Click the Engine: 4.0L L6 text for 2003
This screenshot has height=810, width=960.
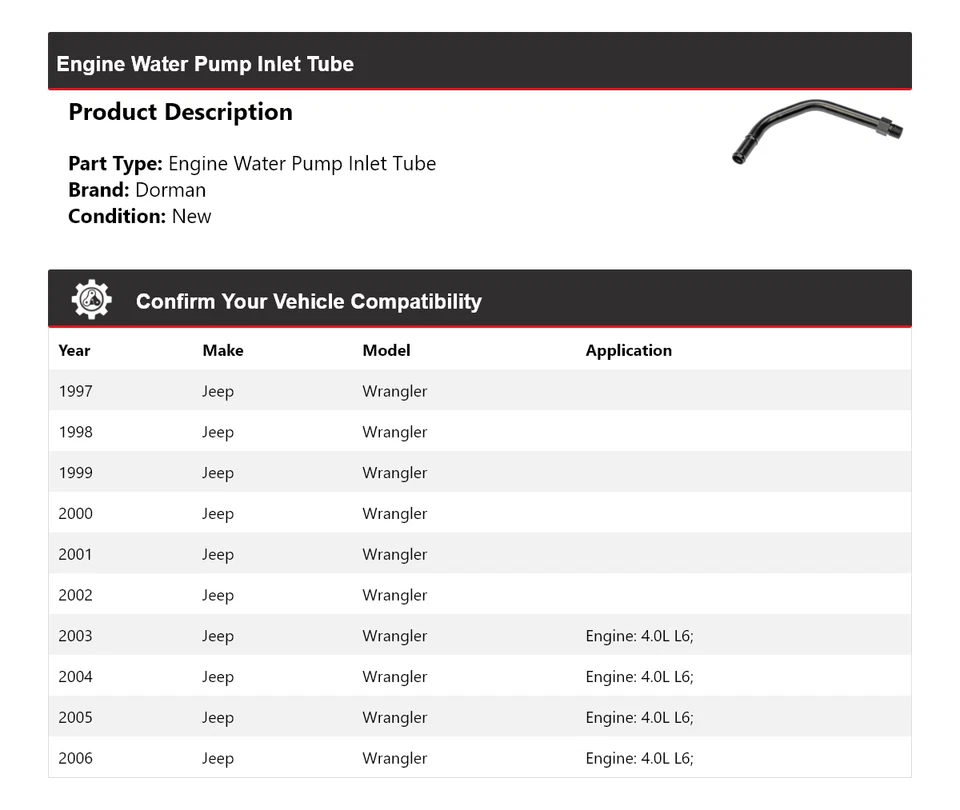pyautogui.click(x=639, y=636)
